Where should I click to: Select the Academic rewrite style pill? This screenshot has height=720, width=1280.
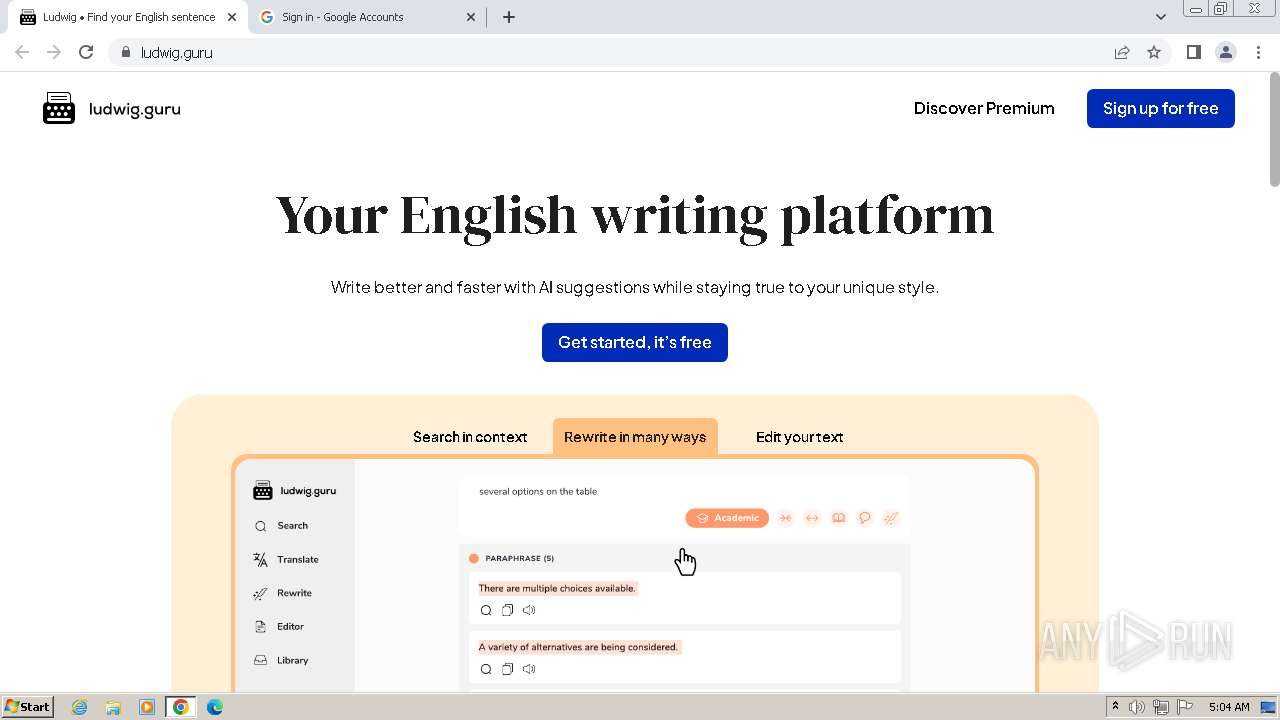(x=727, y=518)
